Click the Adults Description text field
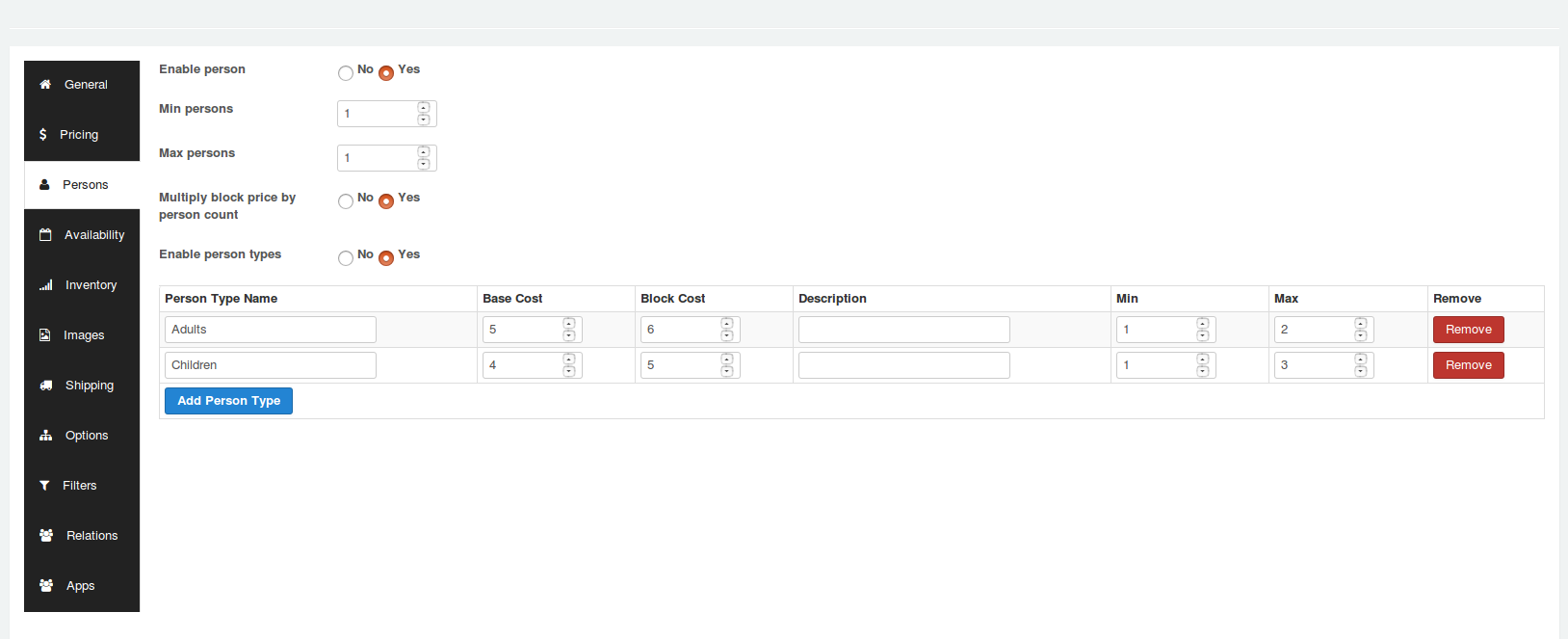The height and width of the screenshot is (639, 1568). pos(903,330)
